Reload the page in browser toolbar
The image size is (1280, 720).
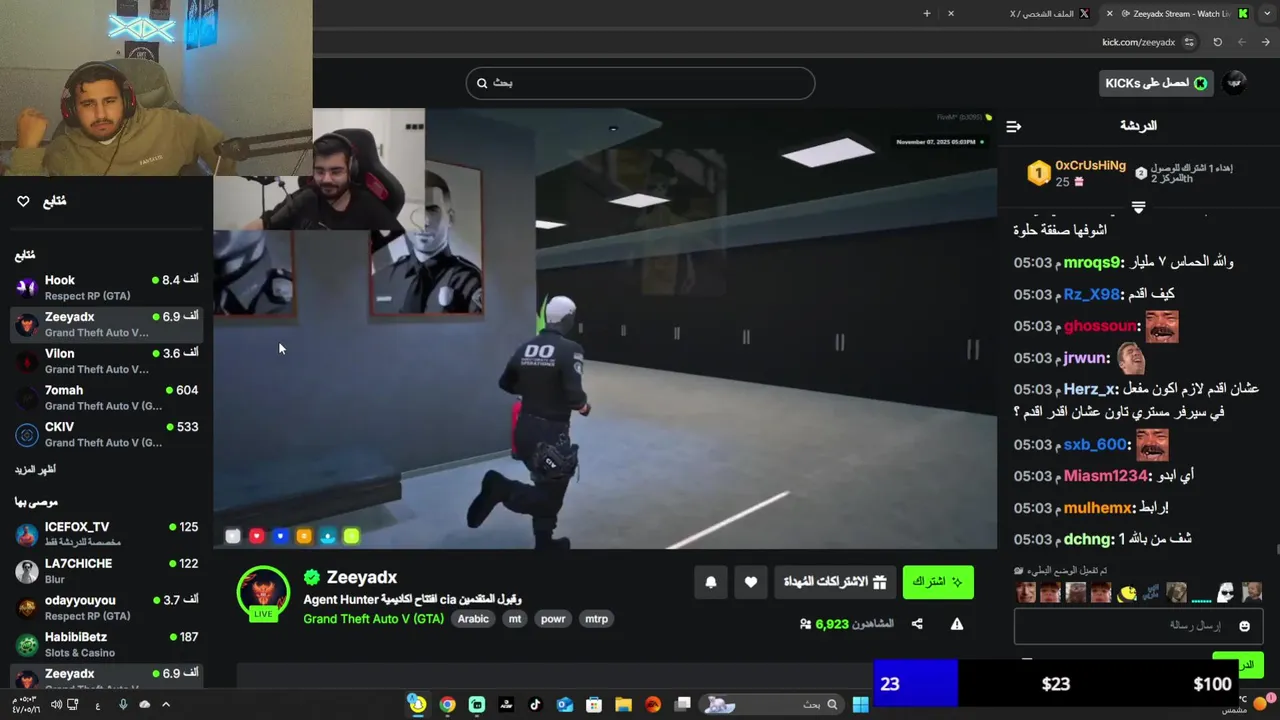[x=1217, y=42]
